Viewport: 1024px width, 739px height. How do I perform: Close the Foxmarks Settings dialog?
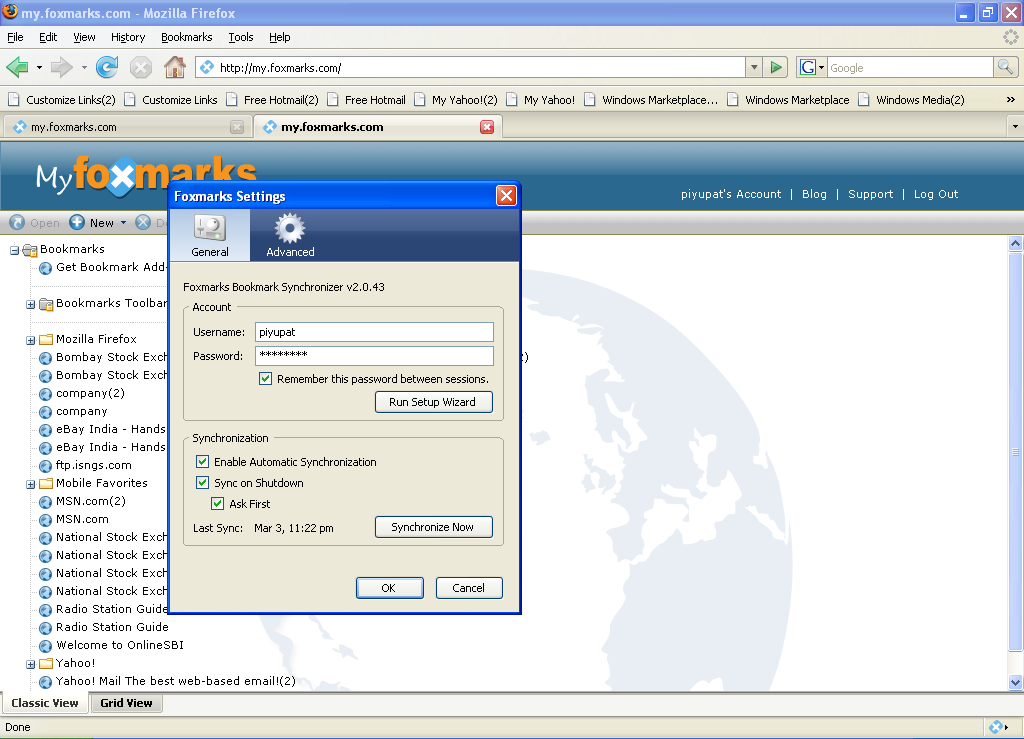click(506, 195)
